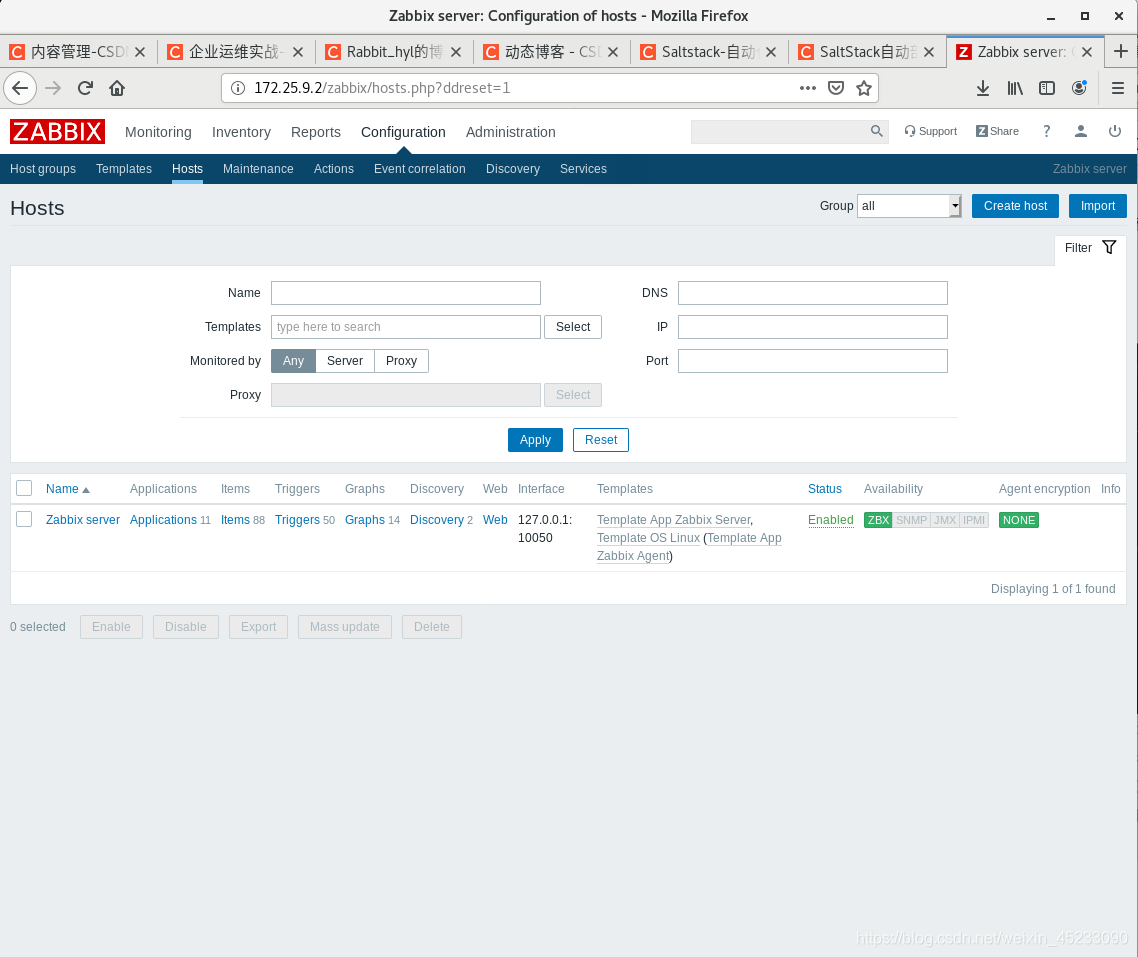Viewport: 1138px width, 957px height.
Task: Select Proxy for Monitored by
Action: pyautogui.click(x=401, y=361)
